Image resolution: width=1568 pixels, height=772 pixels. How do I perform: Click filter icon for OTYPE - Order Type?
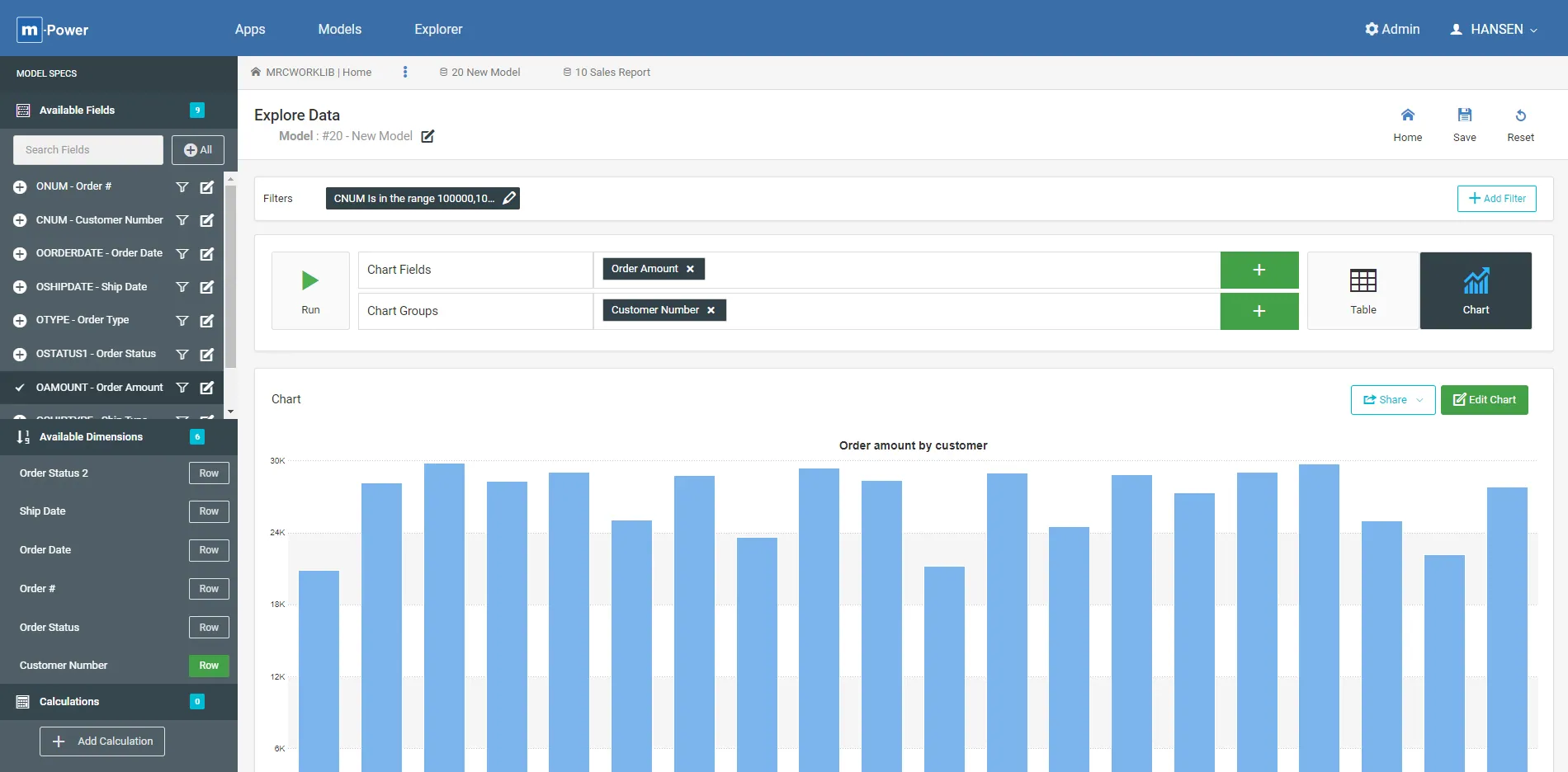tap(182, 321)
